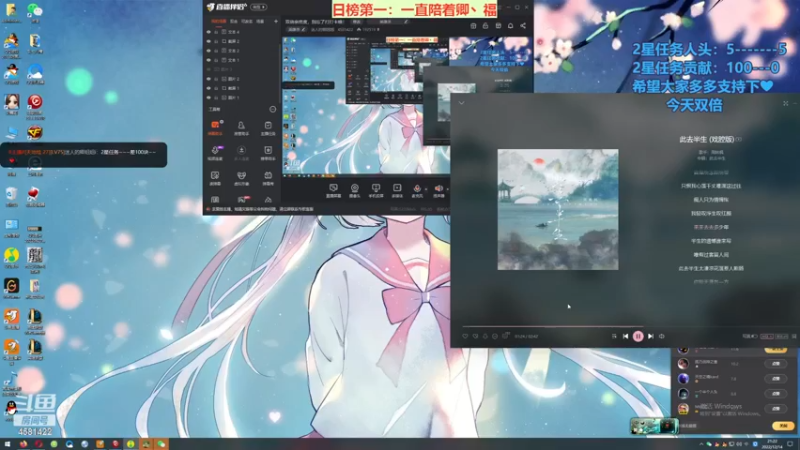Click the pill button on last list row
The height and width of the screenshot is (450, 800).
[776, 409]
